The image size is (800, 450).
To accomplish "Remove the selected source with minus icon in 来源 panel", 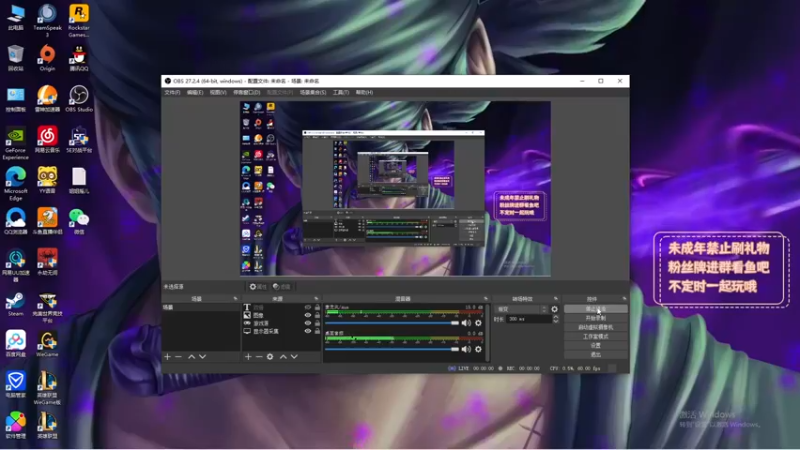I will coord(259,357).
